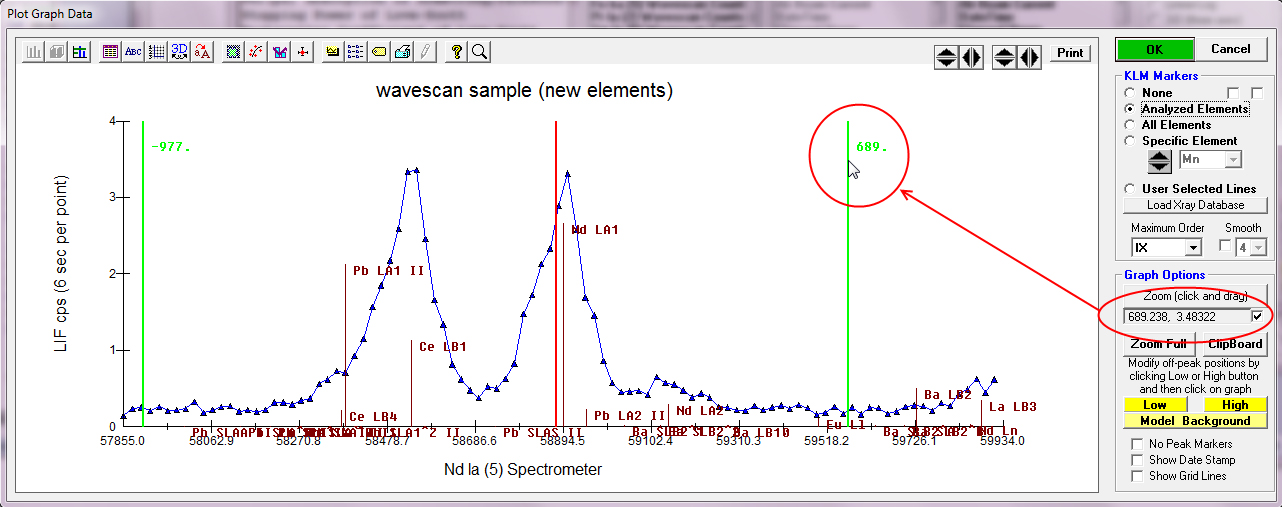Enable the Show Grid Lines checkbox

pyautogui.click(x=1137, y=476)
